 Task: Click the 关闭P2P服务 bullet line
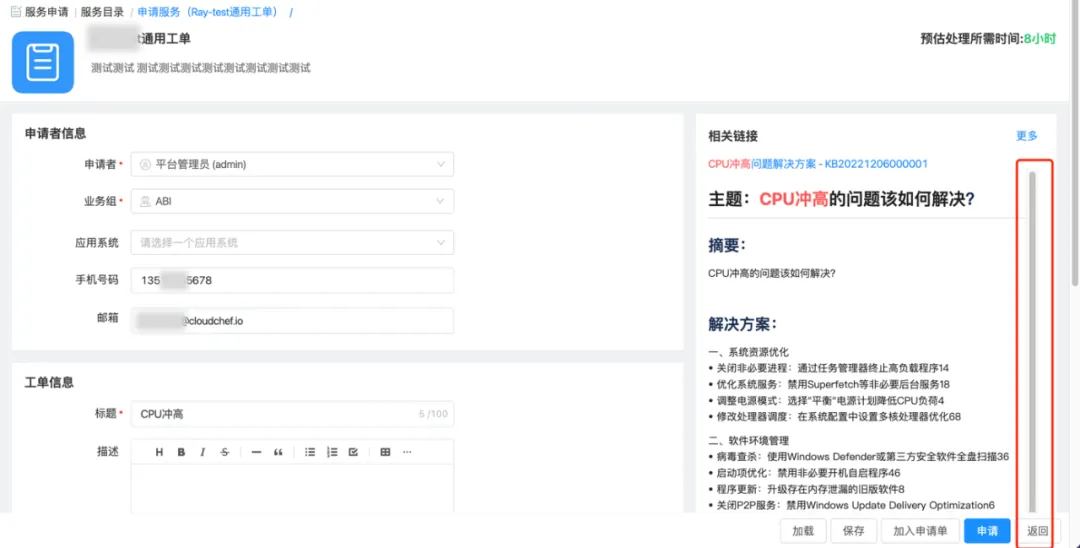[851, 505]
